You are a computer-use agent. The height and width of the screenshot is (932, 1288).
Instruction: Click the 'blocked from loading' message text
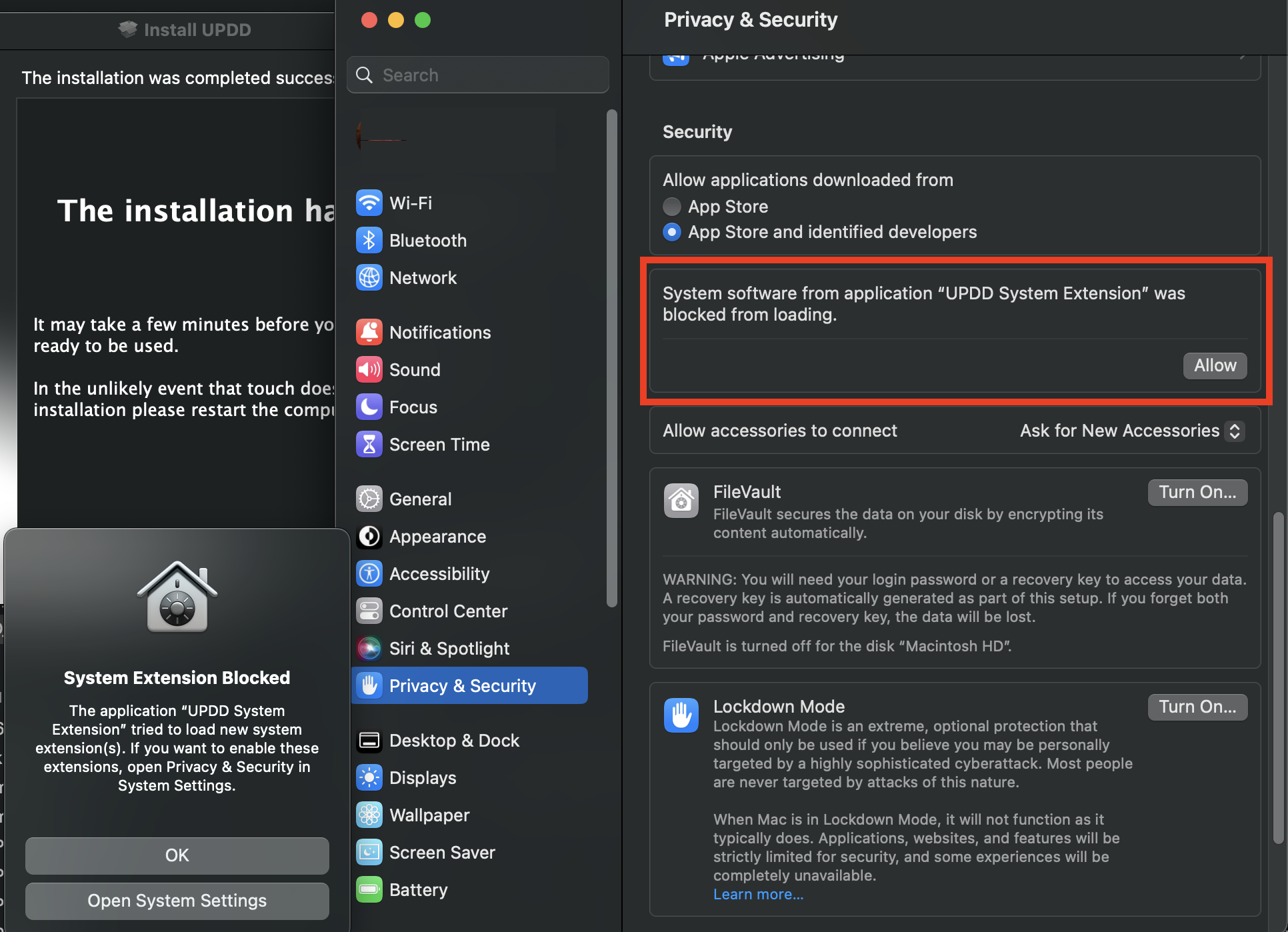[x=923, y=304]
